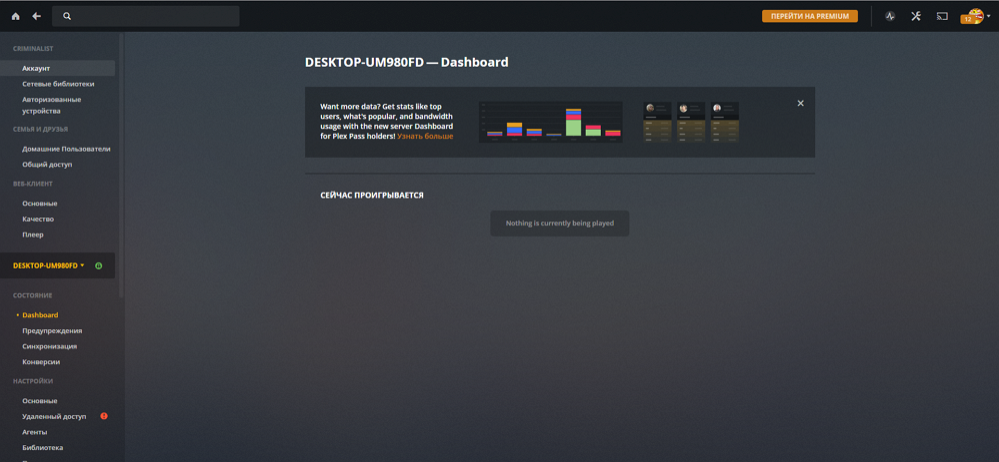Image resolution: width=999 pixels, height=462 pixels.
Task: Click the DESKTOP-UM980FD — Dashboard title
Action: [406, 62]
